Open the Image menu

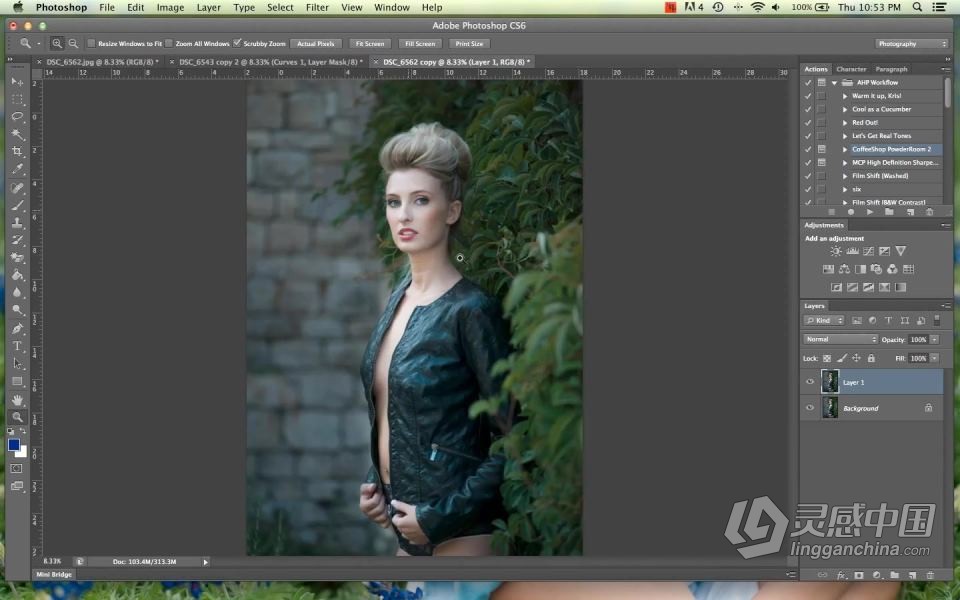point(170,7)
